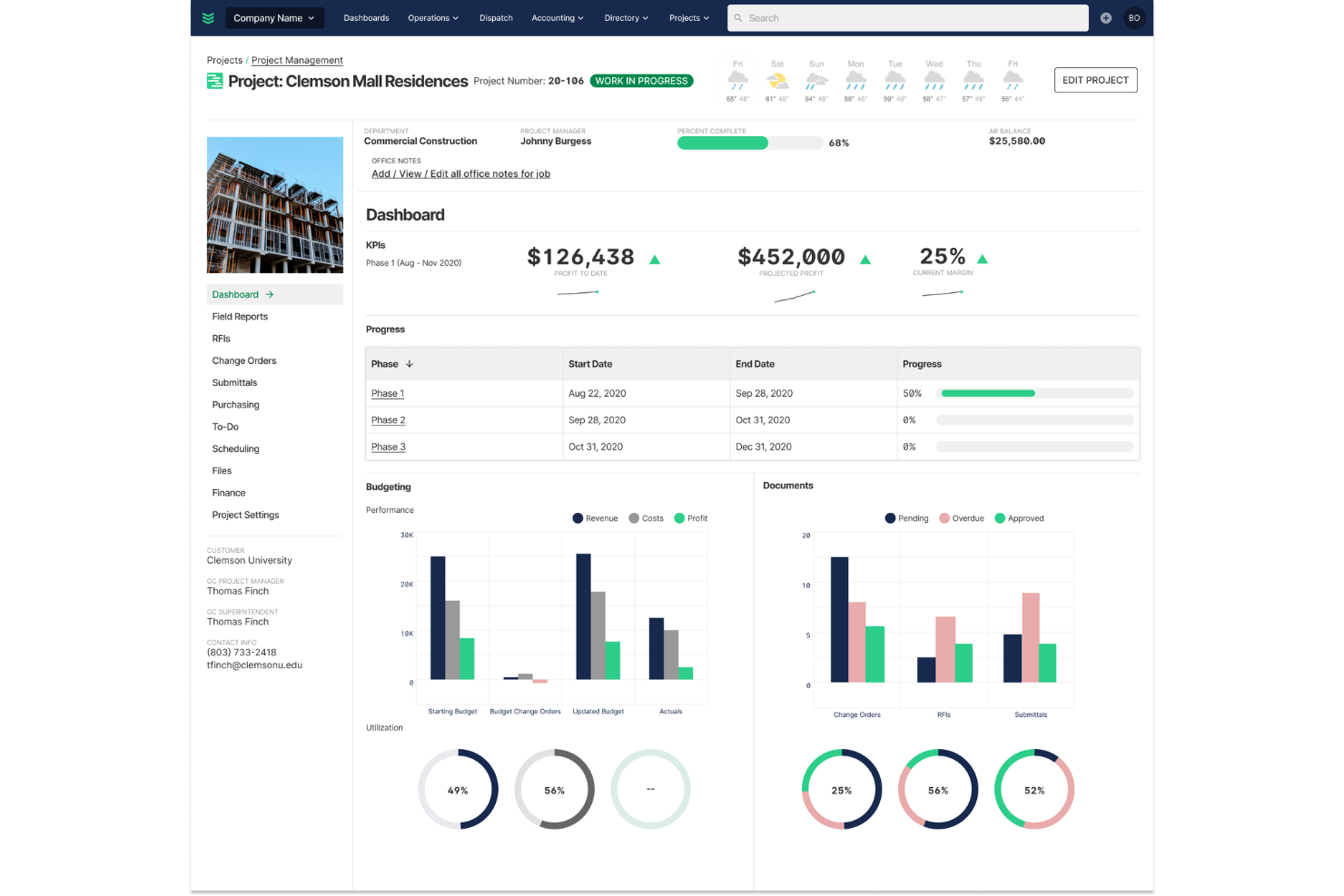Viewport: 1344px width, 896px height.
Task: Click the green trend arrow beside $126,438
Action: [655, 260]
